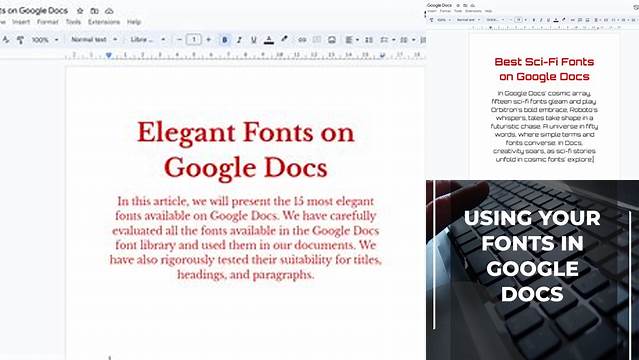639x360 pixels.
Task: Click the Add comment icon
Action: click(x=317, y=40)
